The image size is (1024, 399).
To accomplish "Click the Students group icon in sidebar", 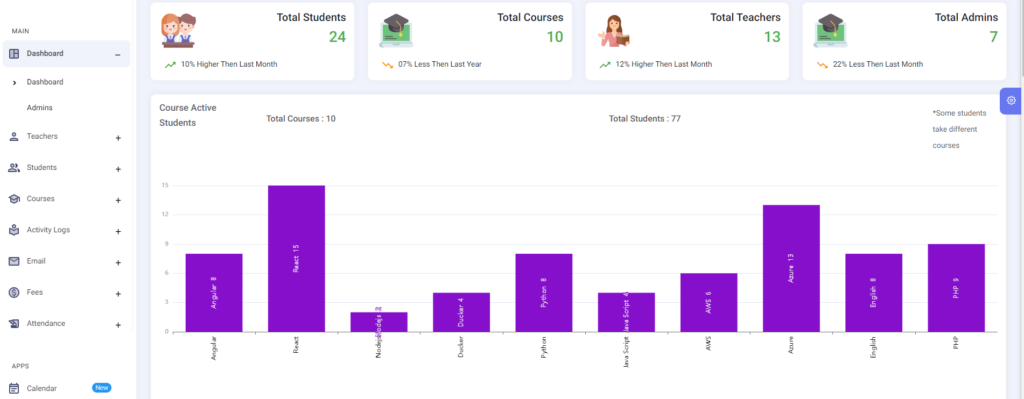I will coord(14,168).
